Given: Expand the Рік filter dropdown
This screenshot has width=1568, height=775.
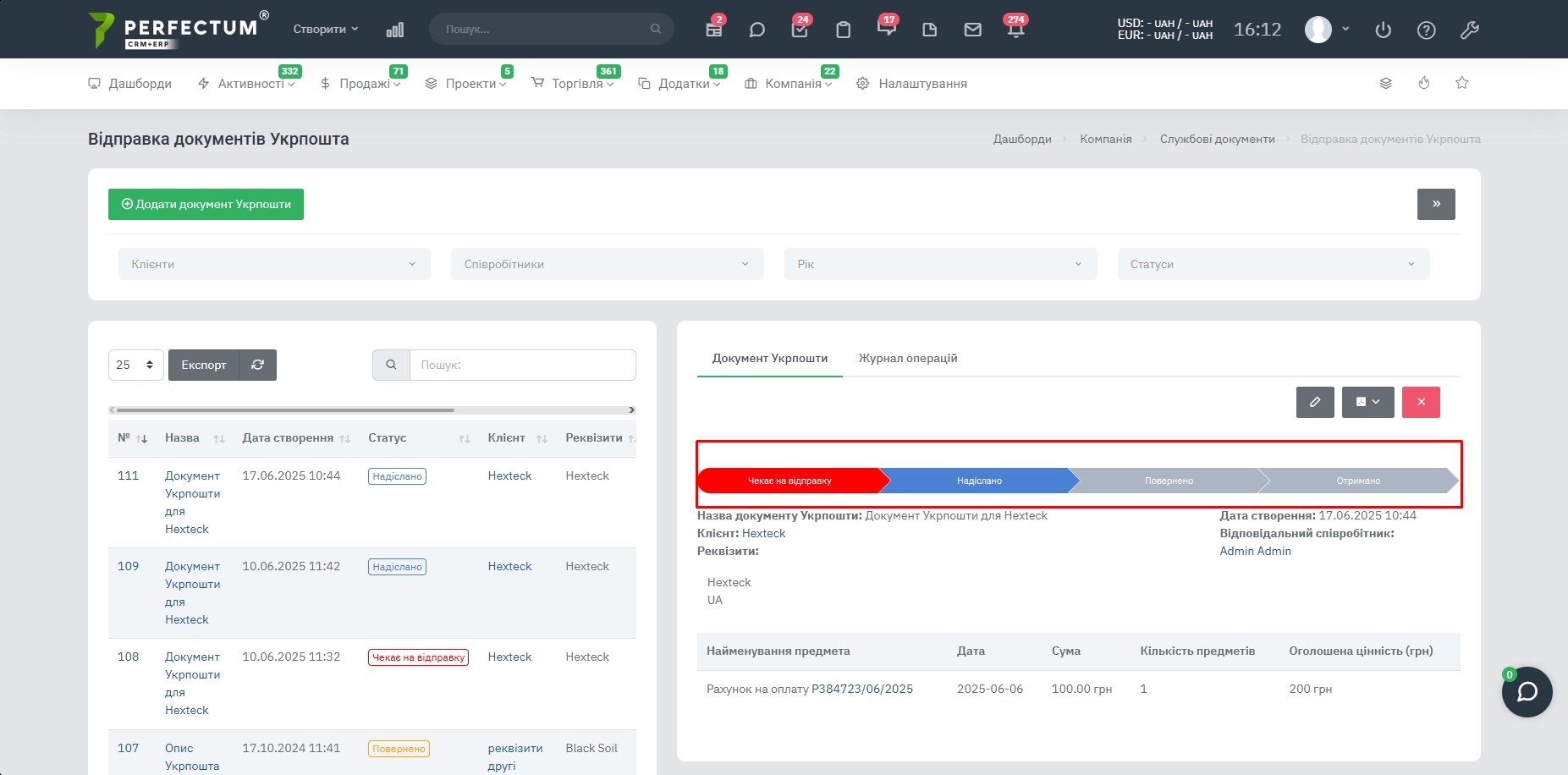Looking at the screenshot, I should pos(941,264).
